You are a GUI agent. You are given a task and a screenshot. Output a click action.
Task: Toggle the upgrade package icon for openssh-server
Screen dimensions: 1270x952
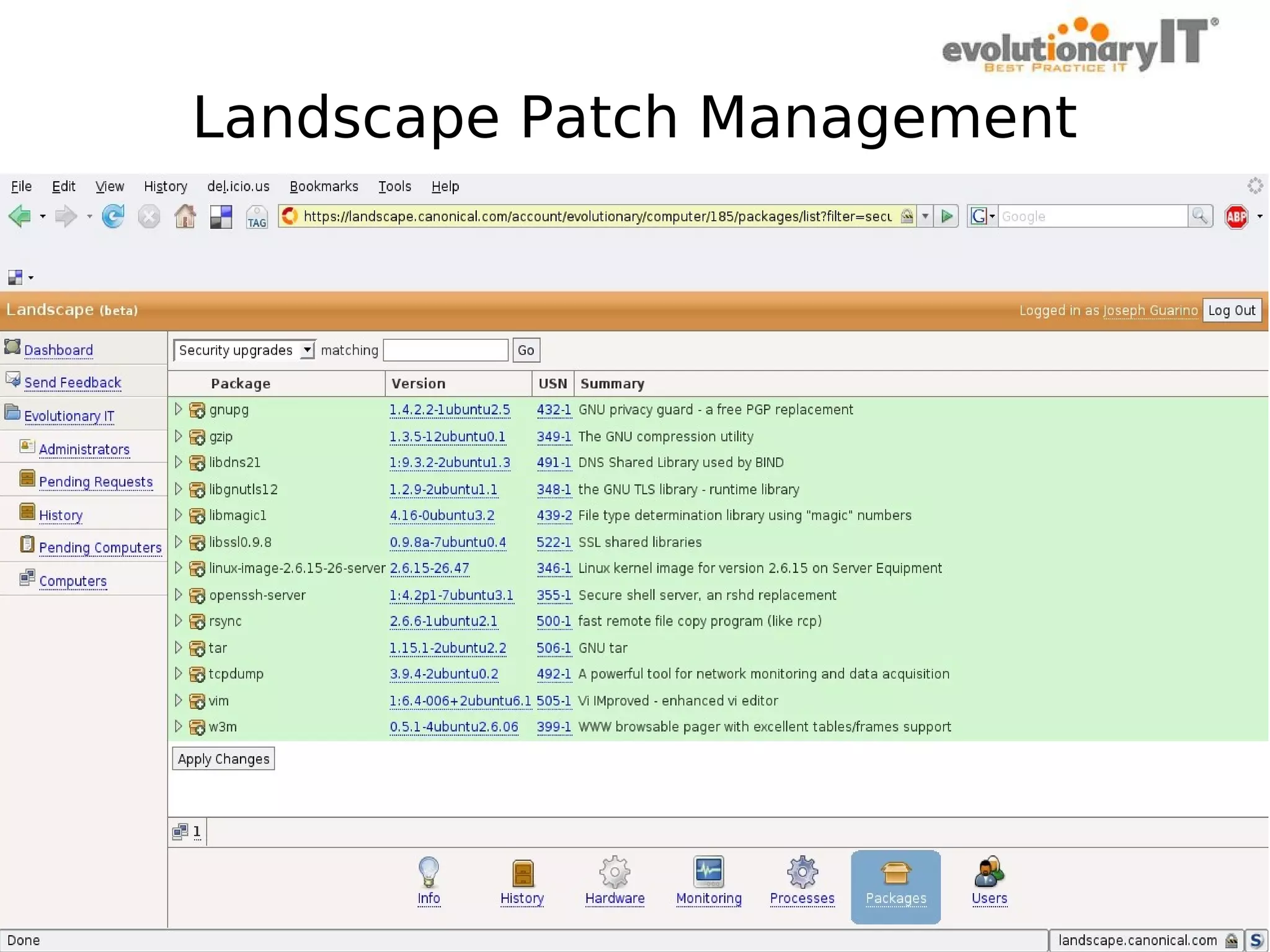pos(197,596)
